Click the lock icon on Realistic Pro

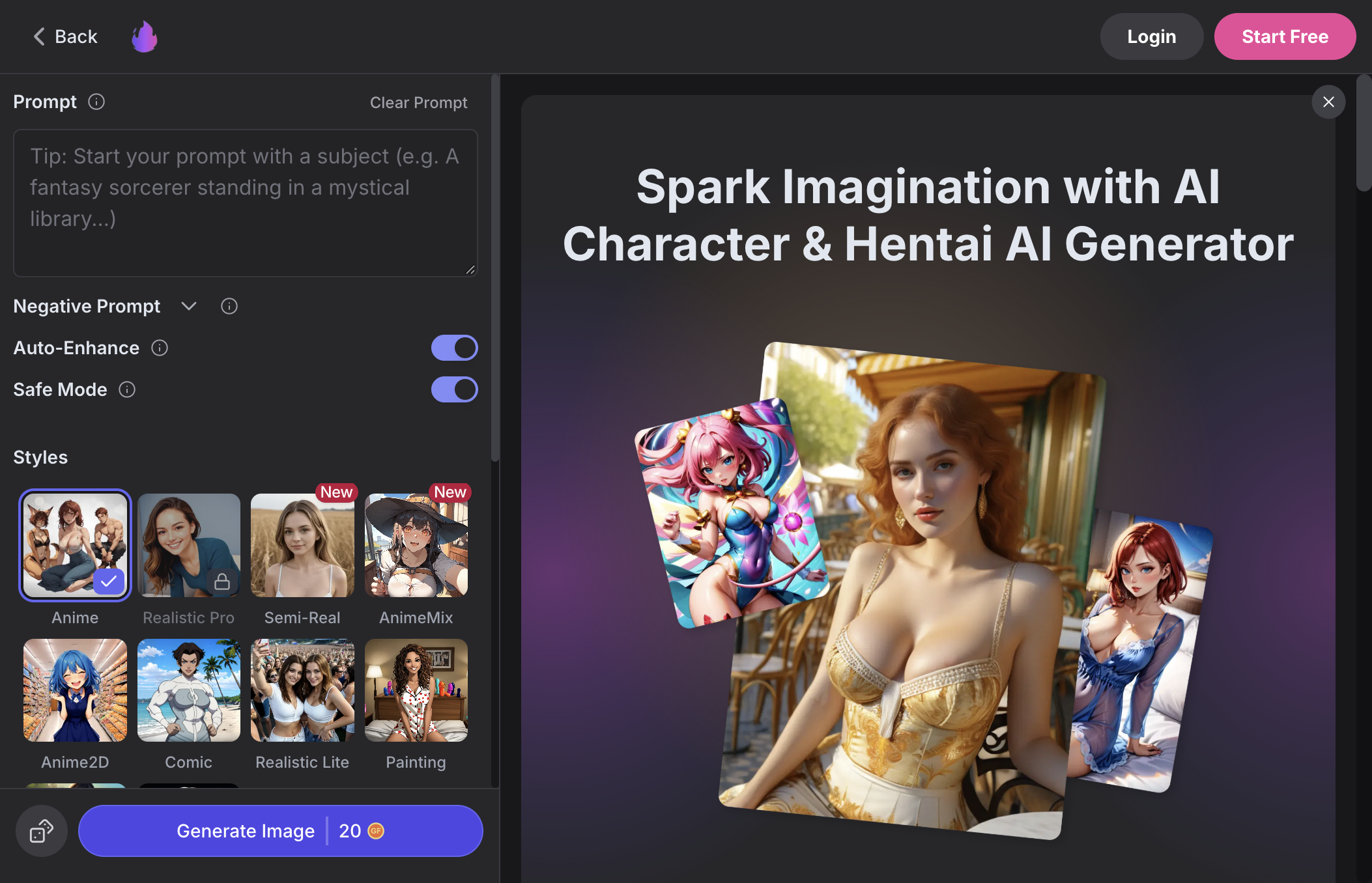click(222, 582)
